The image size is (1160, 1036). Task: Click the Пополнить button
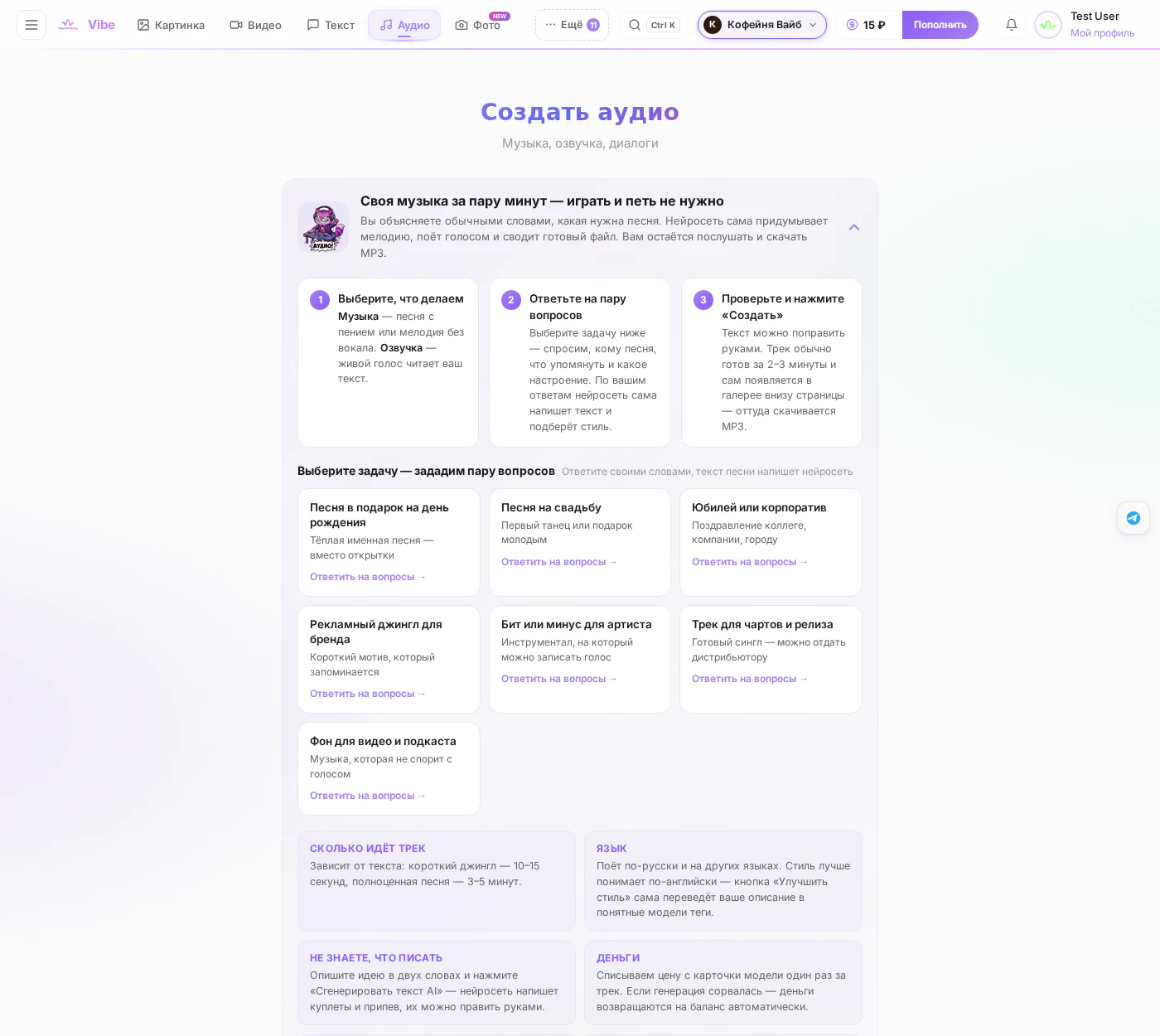940,25
